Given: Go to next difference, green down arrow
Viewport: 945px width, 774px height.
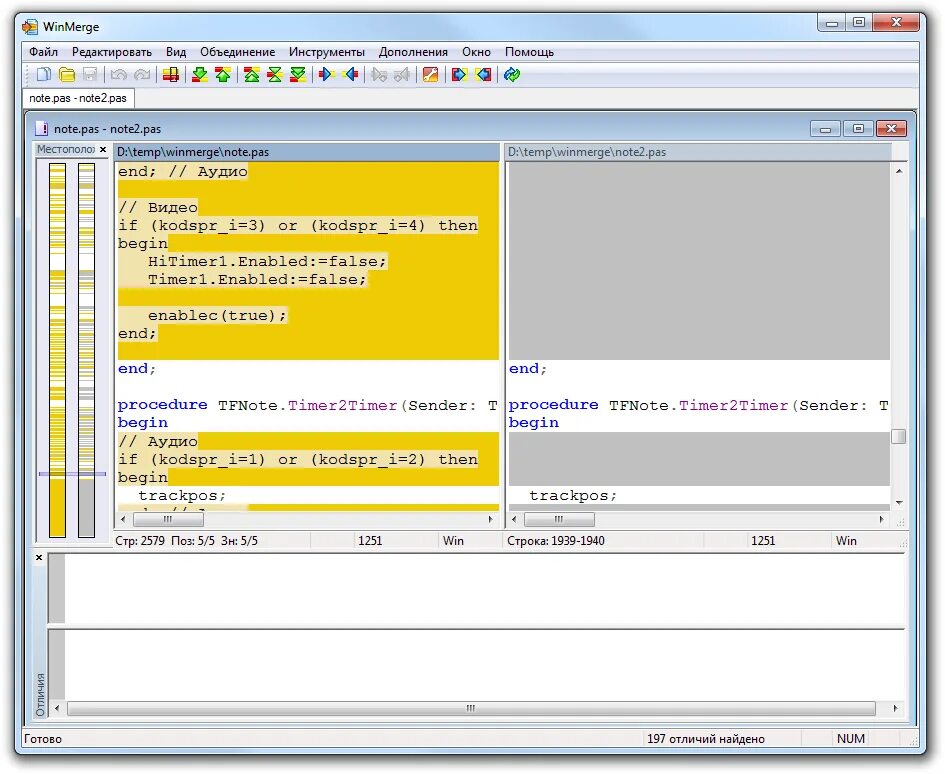Looking at the screenshot, I should click(x=199, y=75).
